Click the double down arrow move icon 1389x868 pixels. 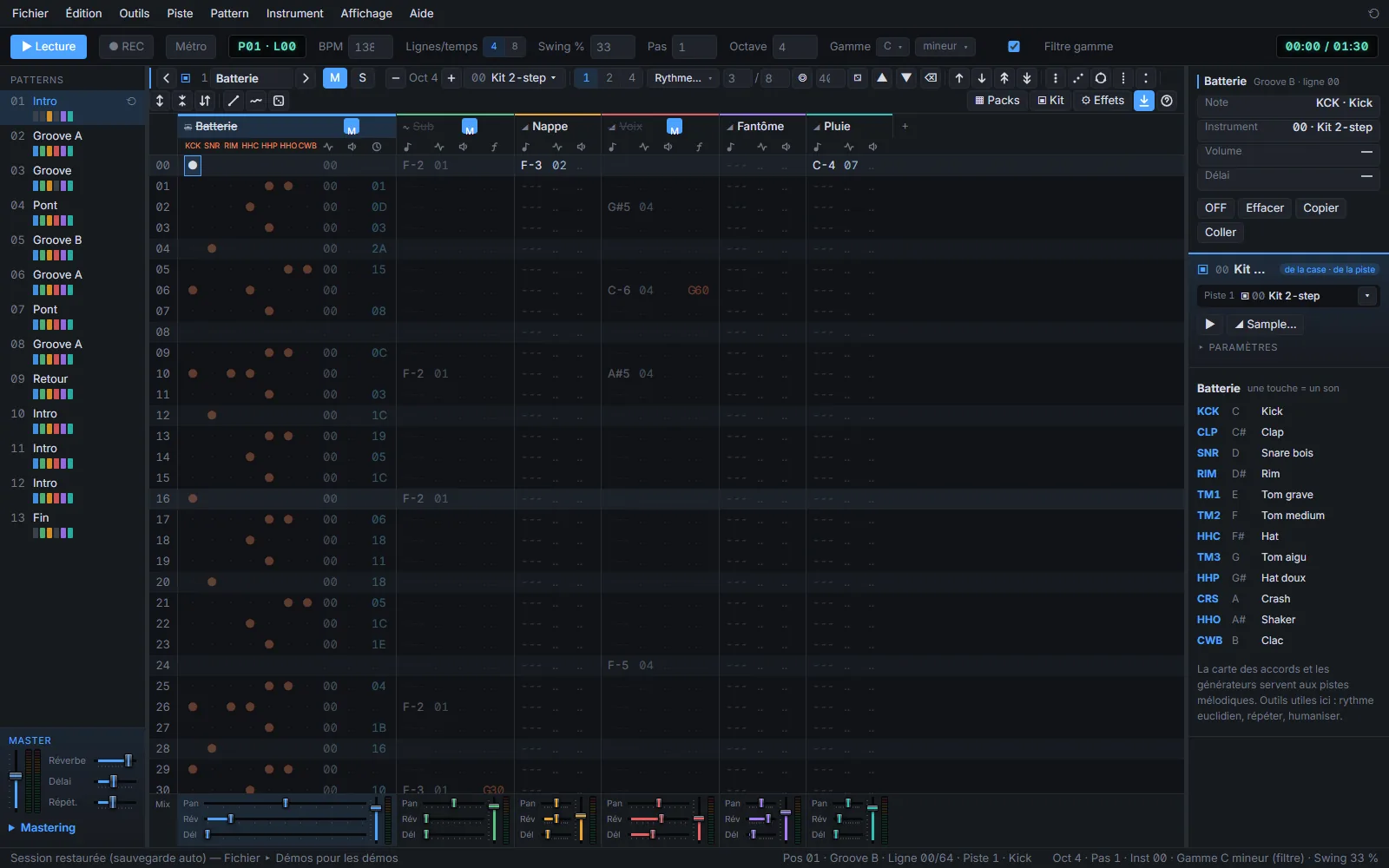pyautogui.click(x=1027, y=78)
